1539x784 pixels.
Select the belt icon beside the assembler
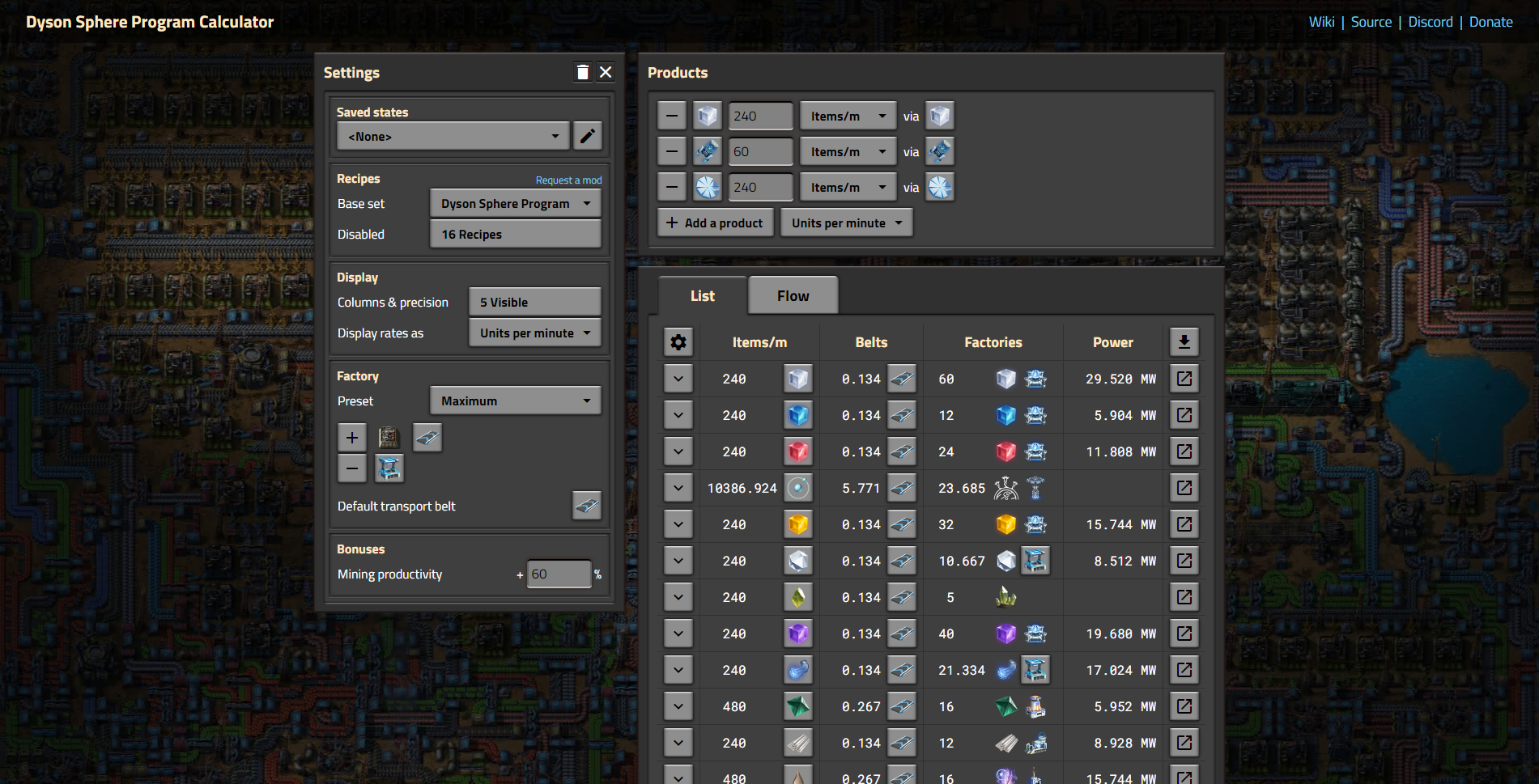click(427, 438)
